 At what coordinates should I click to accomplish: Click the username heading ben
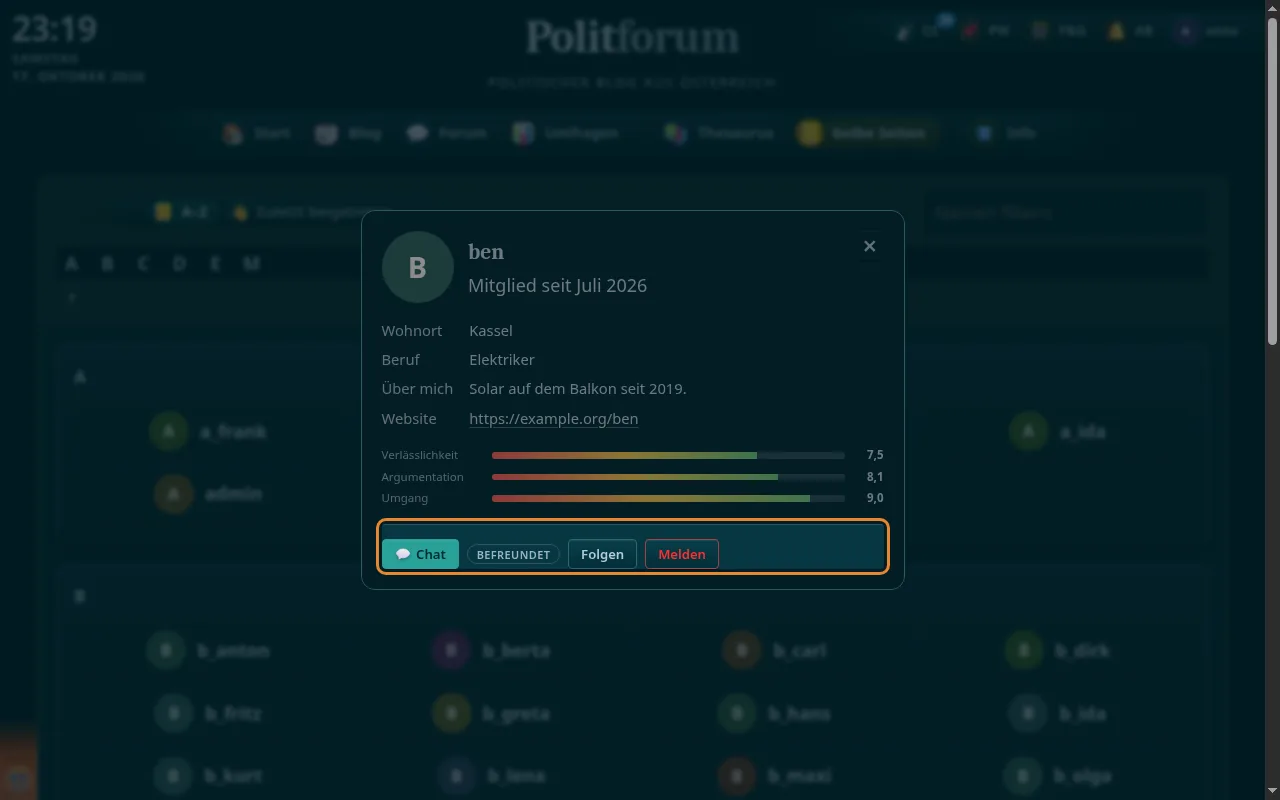point(486,252)
